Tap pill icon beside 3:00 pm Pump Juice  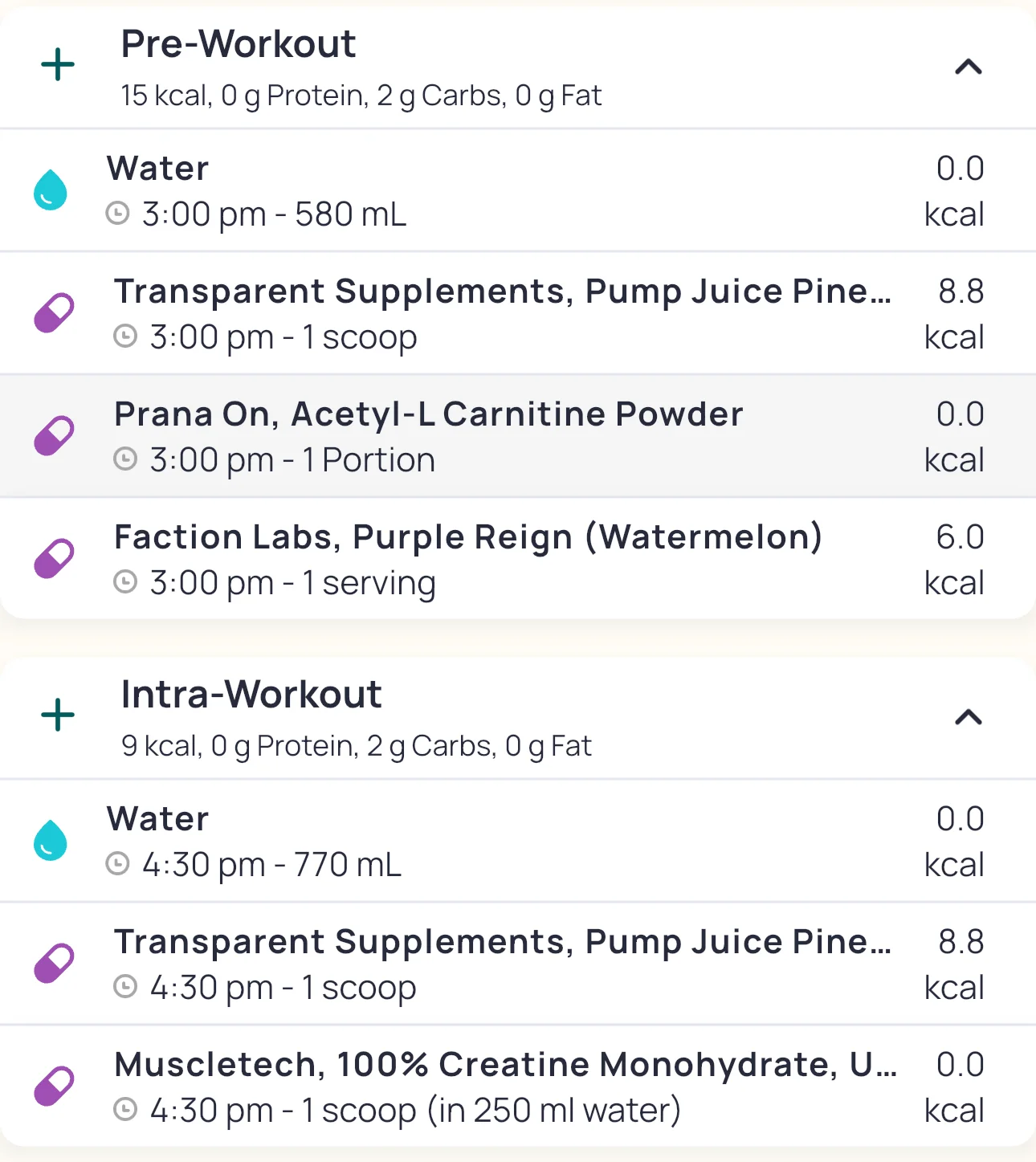pyautogui.click(x=54, y=313)
